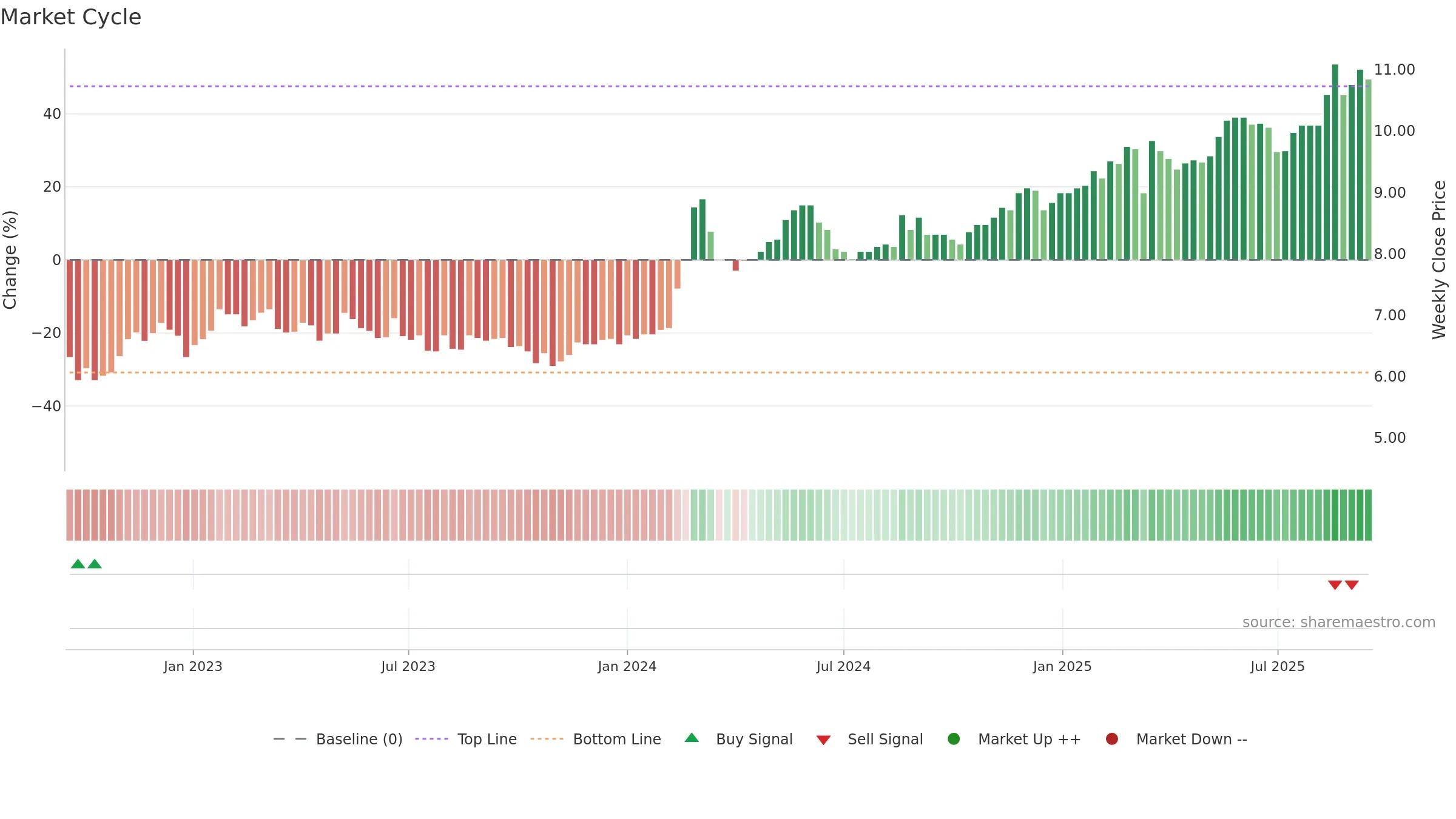Click the Jul 2024 axis label
The width and height of the screenshot is (1456, 819).
(x=844, y=667)
